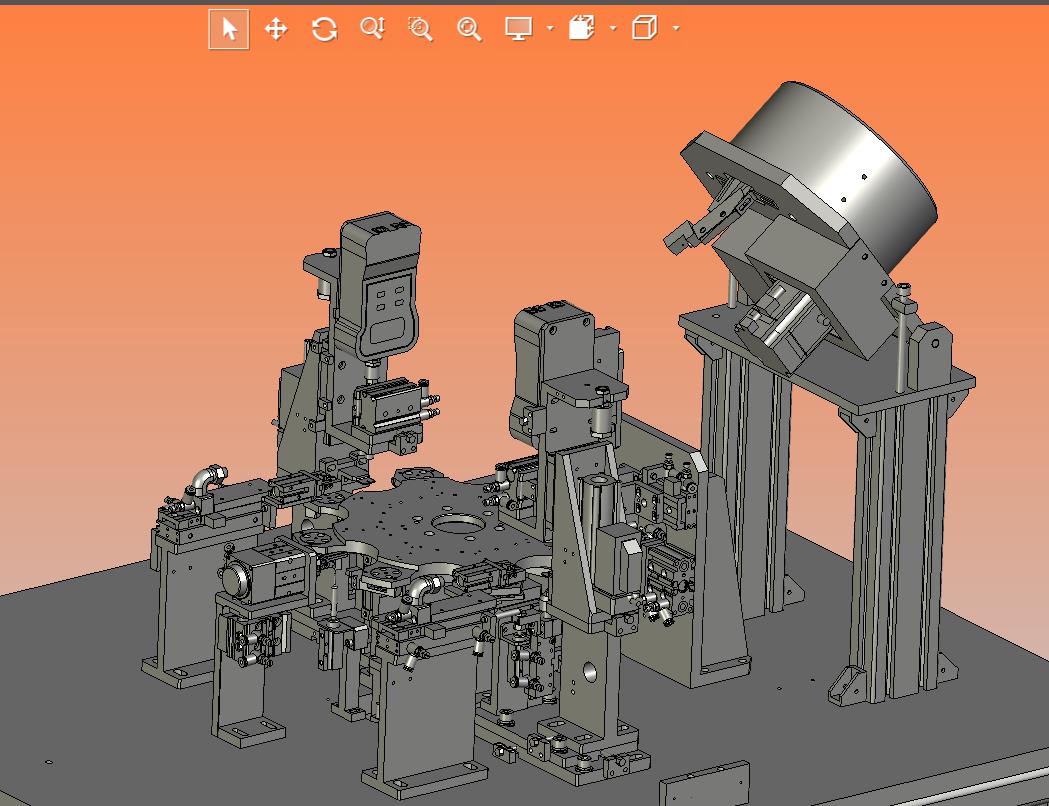Open the section view dropdown arrow
Screen dimensions: 1049x806
coord(613,28)
